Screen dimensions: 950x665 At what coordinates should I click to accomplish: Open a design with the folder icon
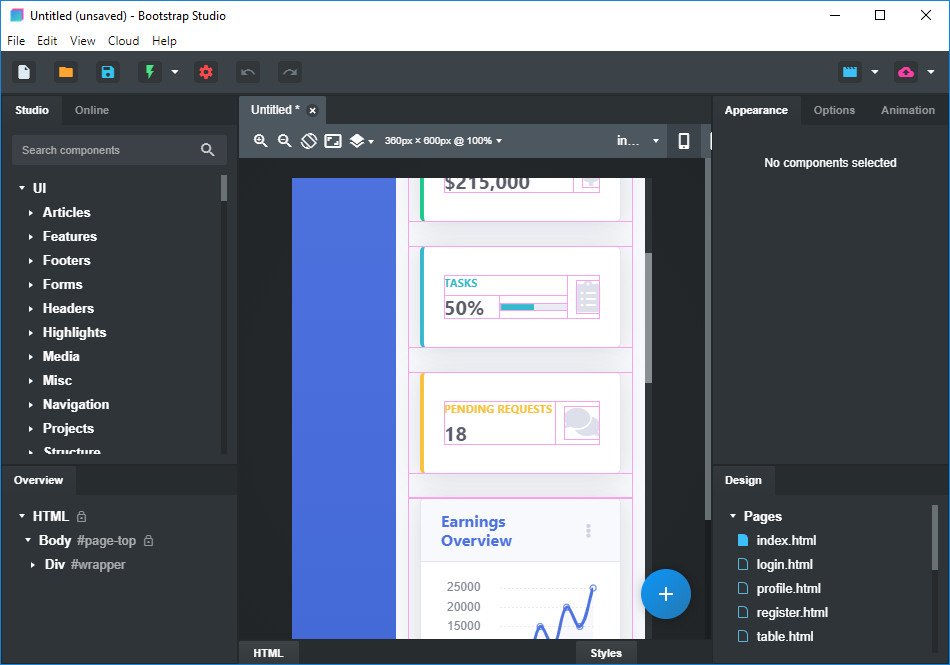click(x=66, y=72)
